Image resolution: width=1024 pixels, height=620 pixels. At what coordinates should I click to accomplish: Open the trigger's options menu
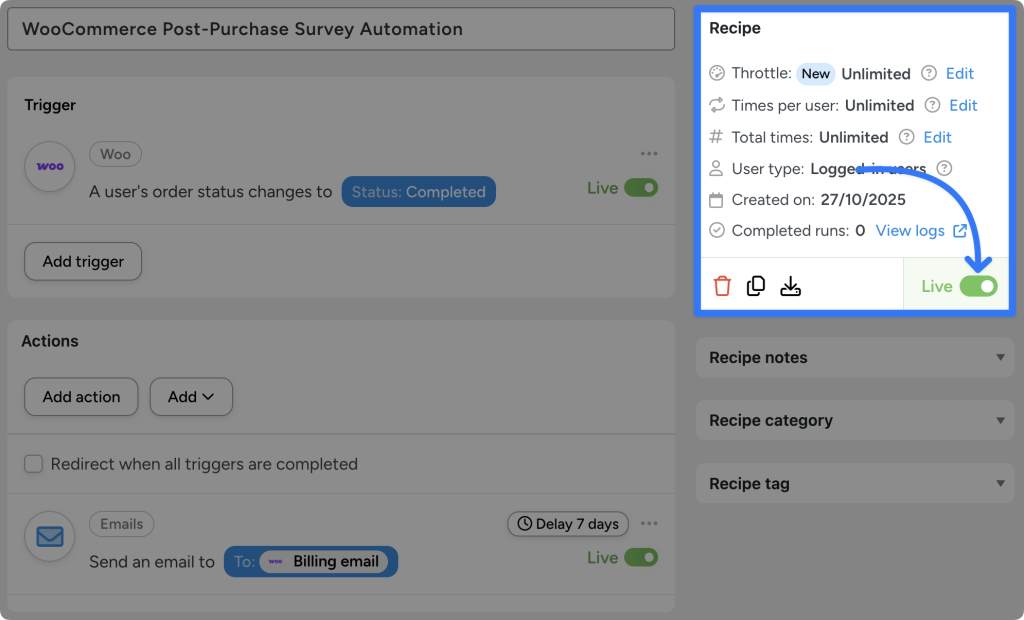click(649, 153)
